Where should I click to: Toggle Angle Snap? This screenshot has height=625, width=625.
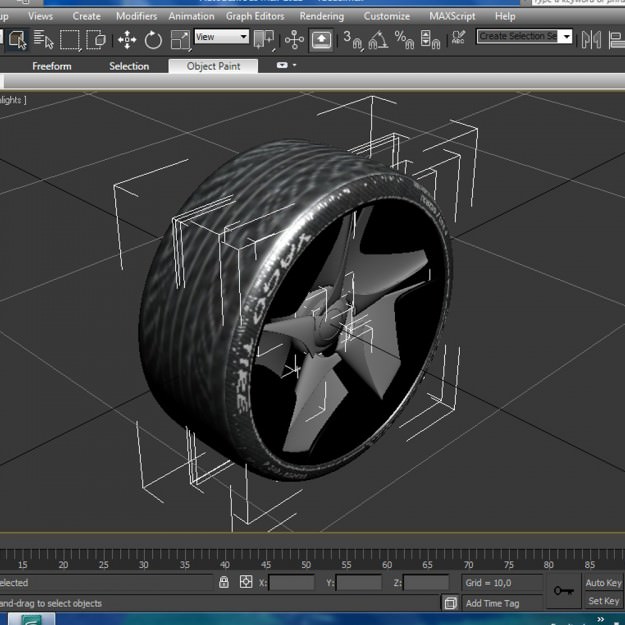coord(378,40)
